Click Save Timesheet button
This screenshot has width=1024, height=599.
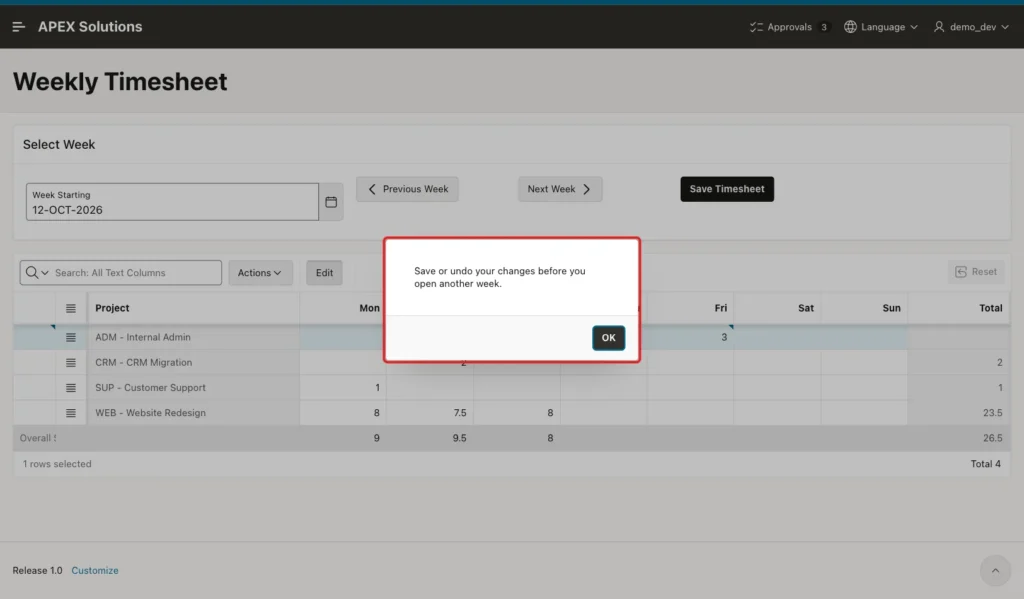727,189
